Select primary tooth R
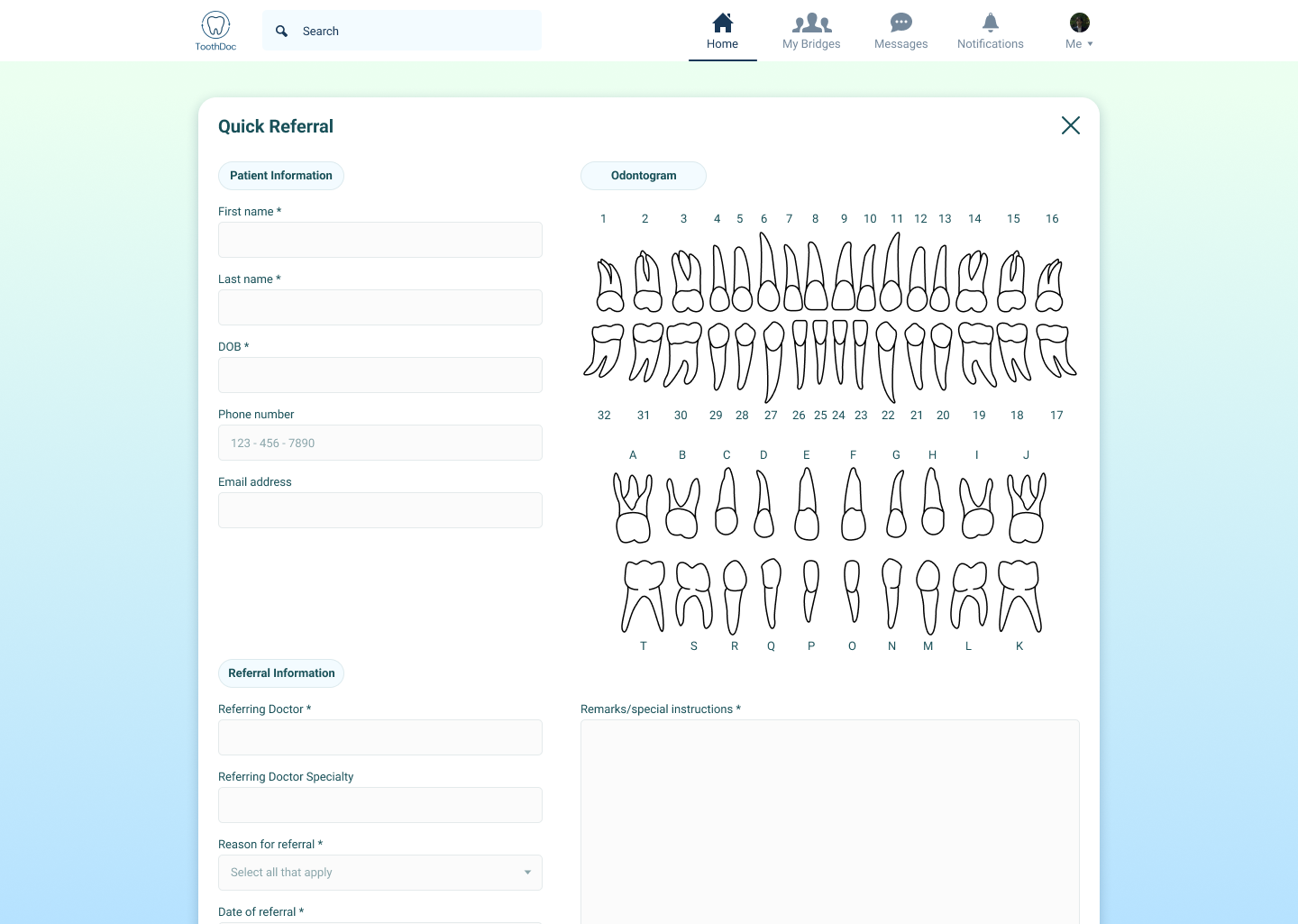Image resolution: width=1298 pixels, height=924 pixels. pos(735,597)
